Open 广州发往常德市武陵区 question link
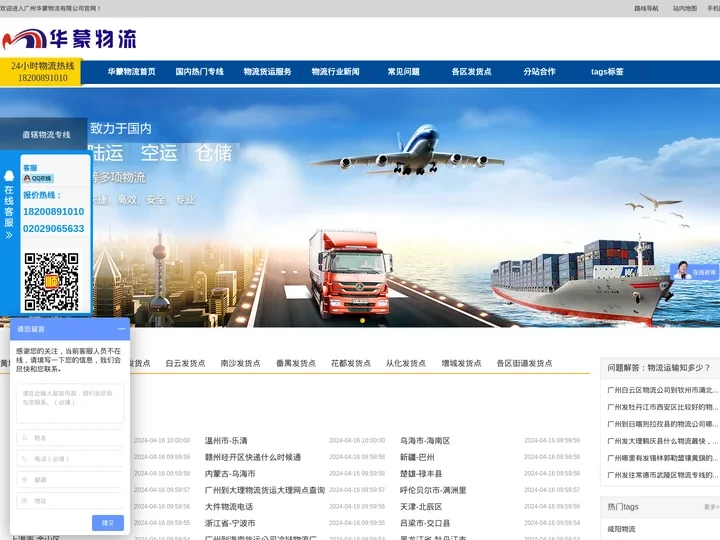The image size is (720, 540). pos(663,475)
